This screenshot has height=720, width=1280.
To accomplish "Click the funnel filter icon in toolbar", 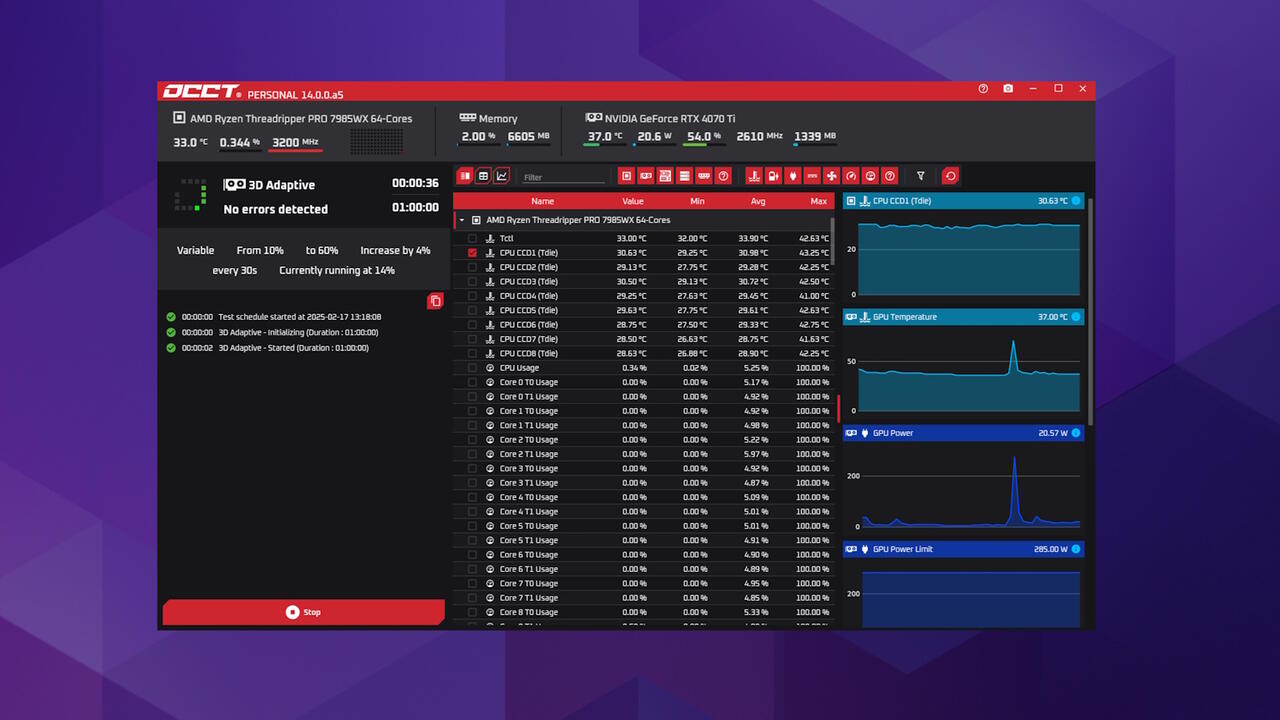I will 921,176.
